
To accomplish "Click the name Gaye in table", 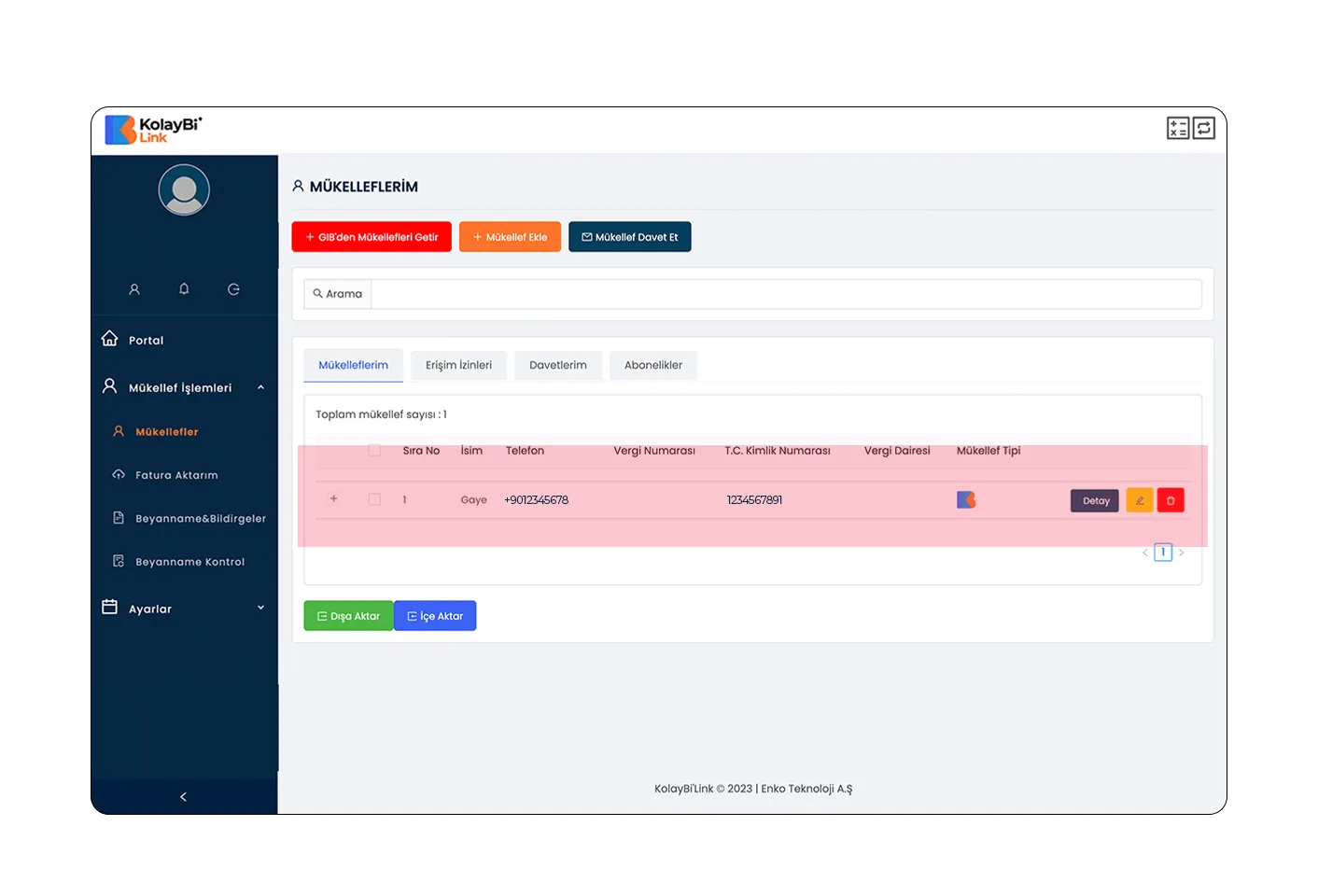I will click(x=473, y=500).
